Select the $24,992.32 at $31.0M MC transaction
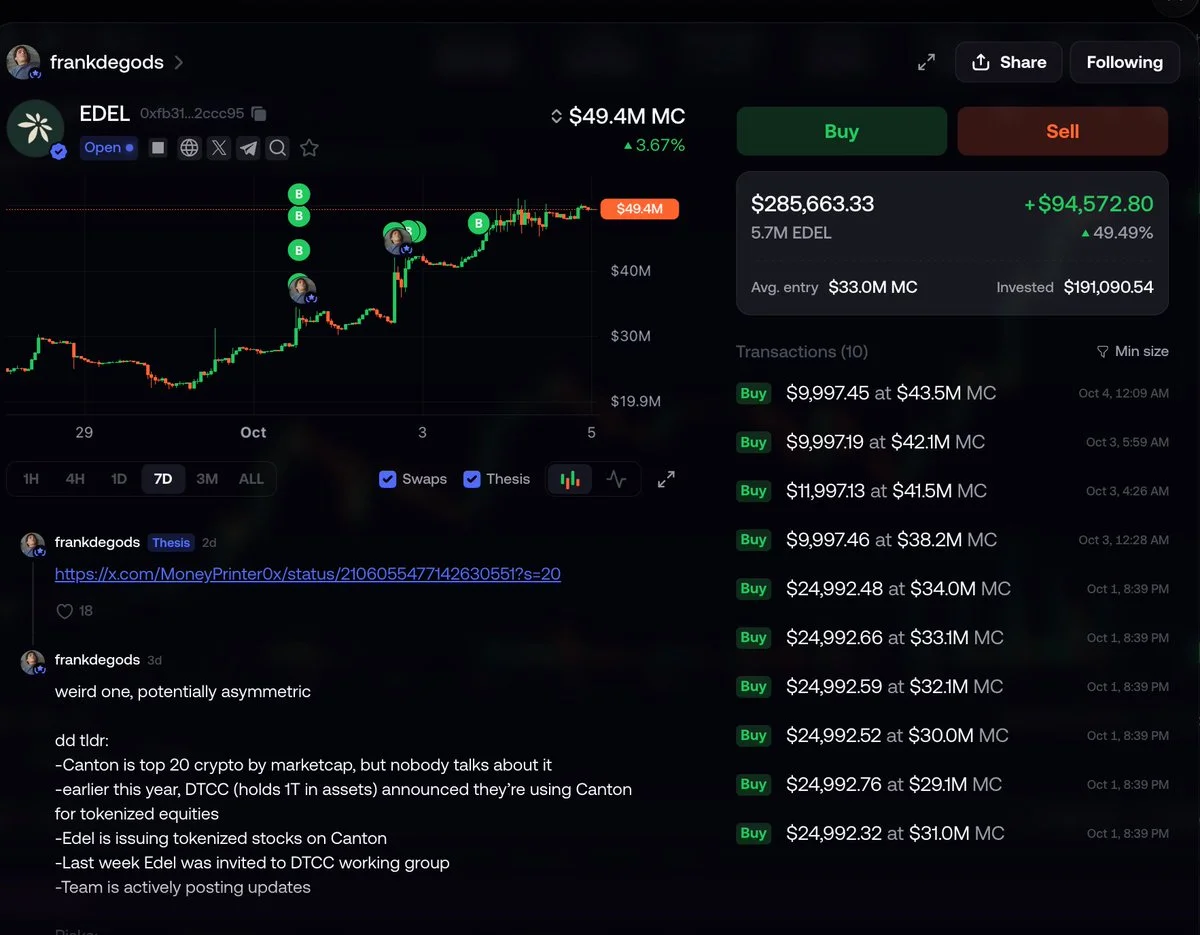The height and width of the screenshot is (935, 1200). [x=952, y=833]
